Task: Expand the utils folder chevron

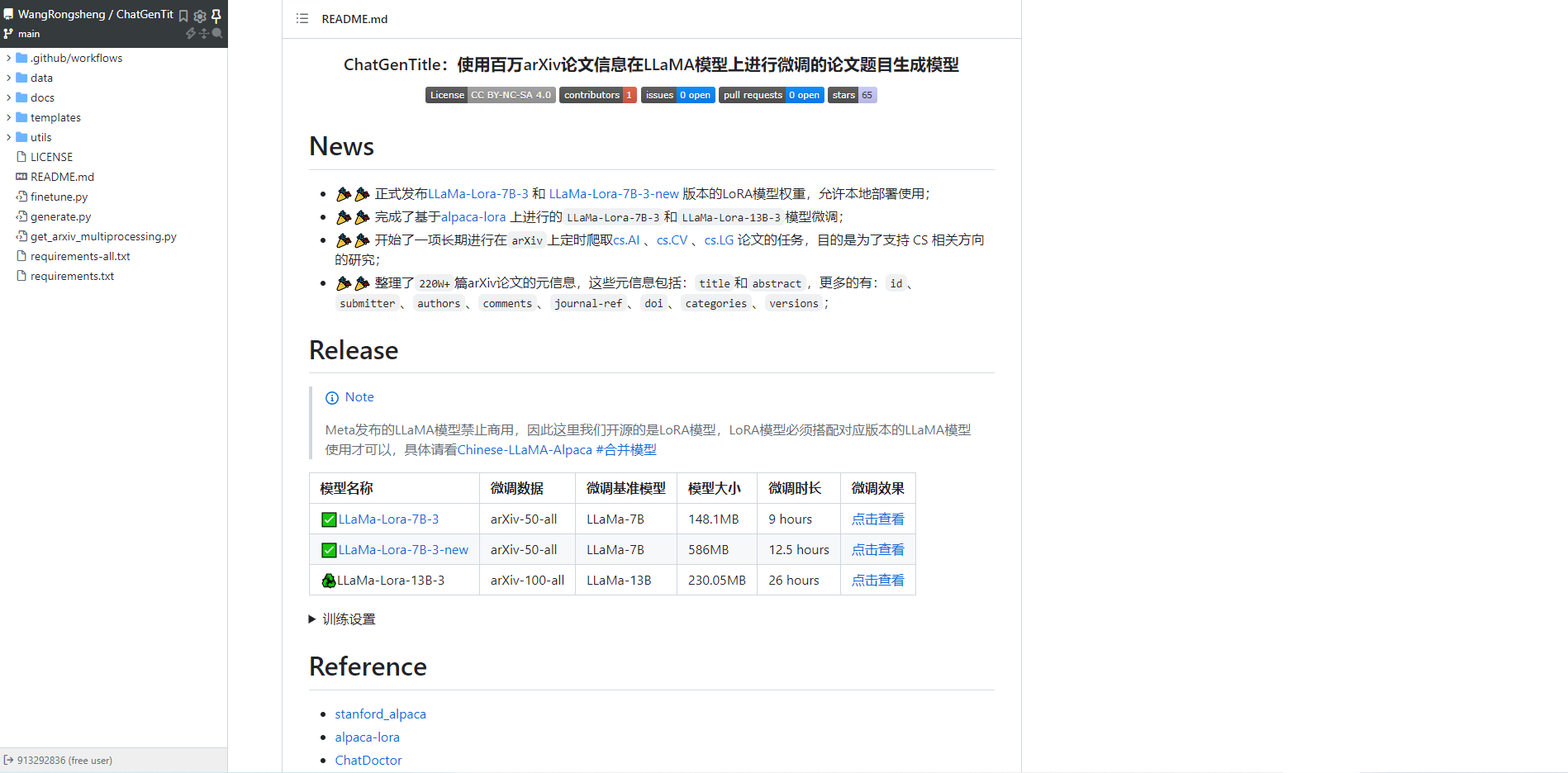Action: point(8,137)
